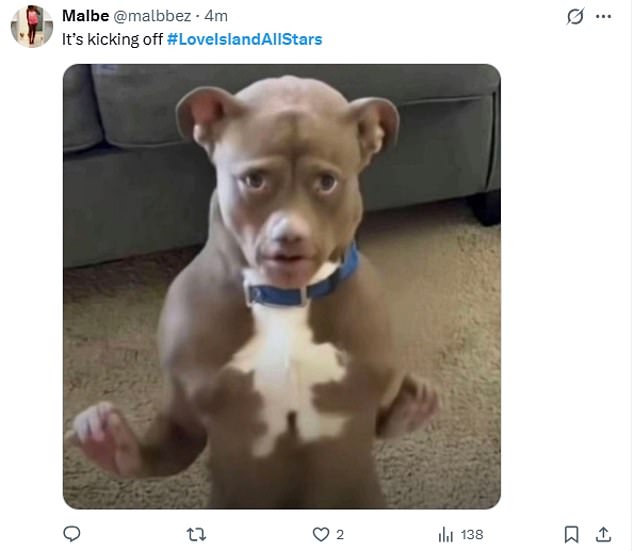Retweet the Love Island post
This screenshot has height=551, width=634.
pos(195,534)
